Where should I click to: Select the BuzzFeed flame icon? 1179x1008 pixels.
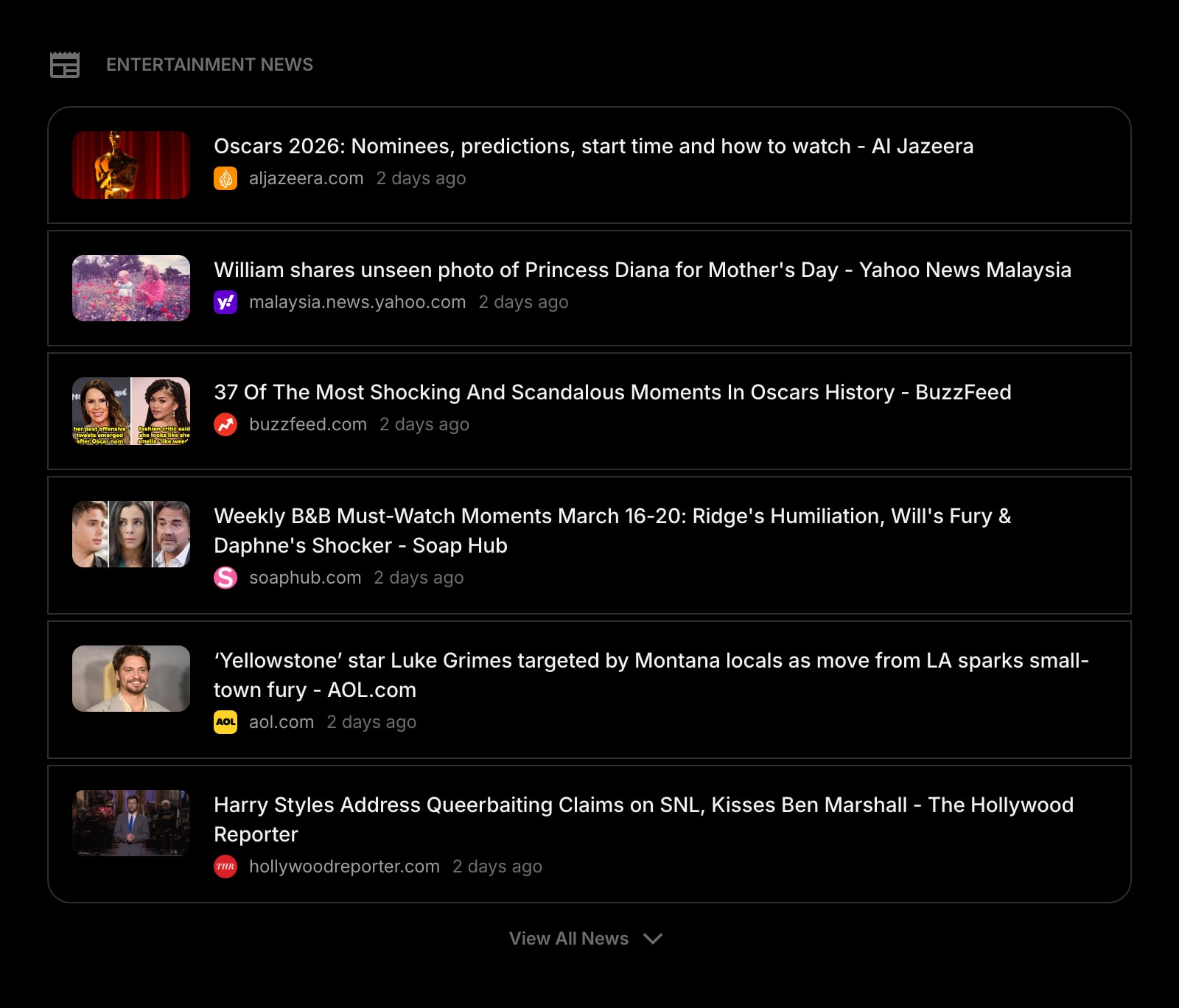(x=226, y=424)
